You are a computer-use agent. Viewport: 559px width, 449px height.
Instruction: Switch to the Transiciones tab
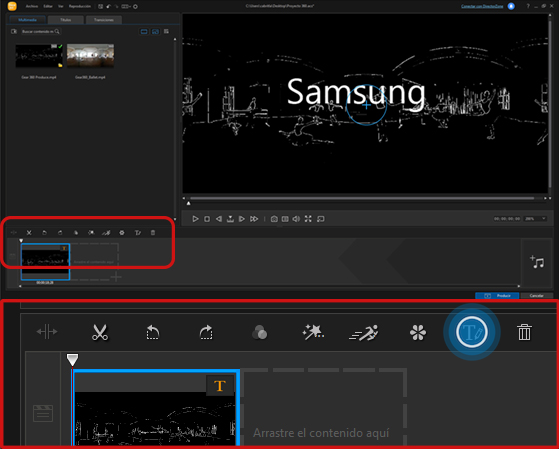(x=104, y=20)
